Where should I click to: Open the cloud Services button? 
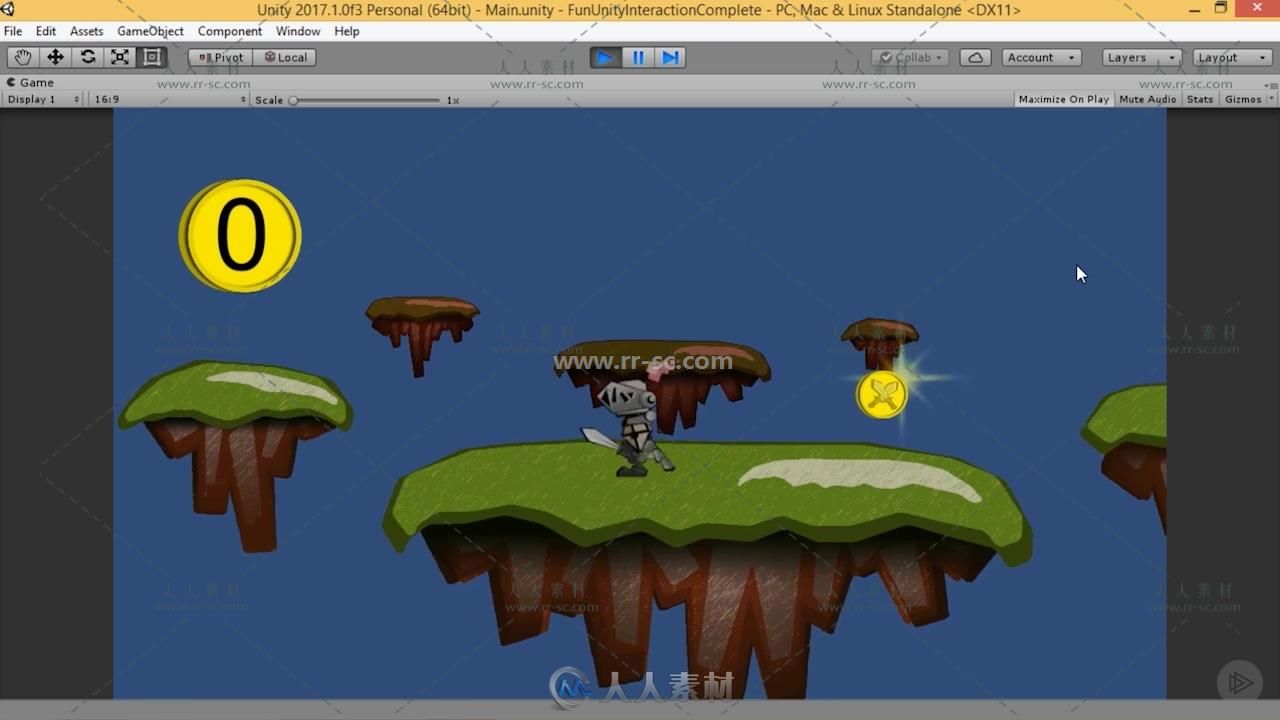pyautogui.click(x=975, y=57)
